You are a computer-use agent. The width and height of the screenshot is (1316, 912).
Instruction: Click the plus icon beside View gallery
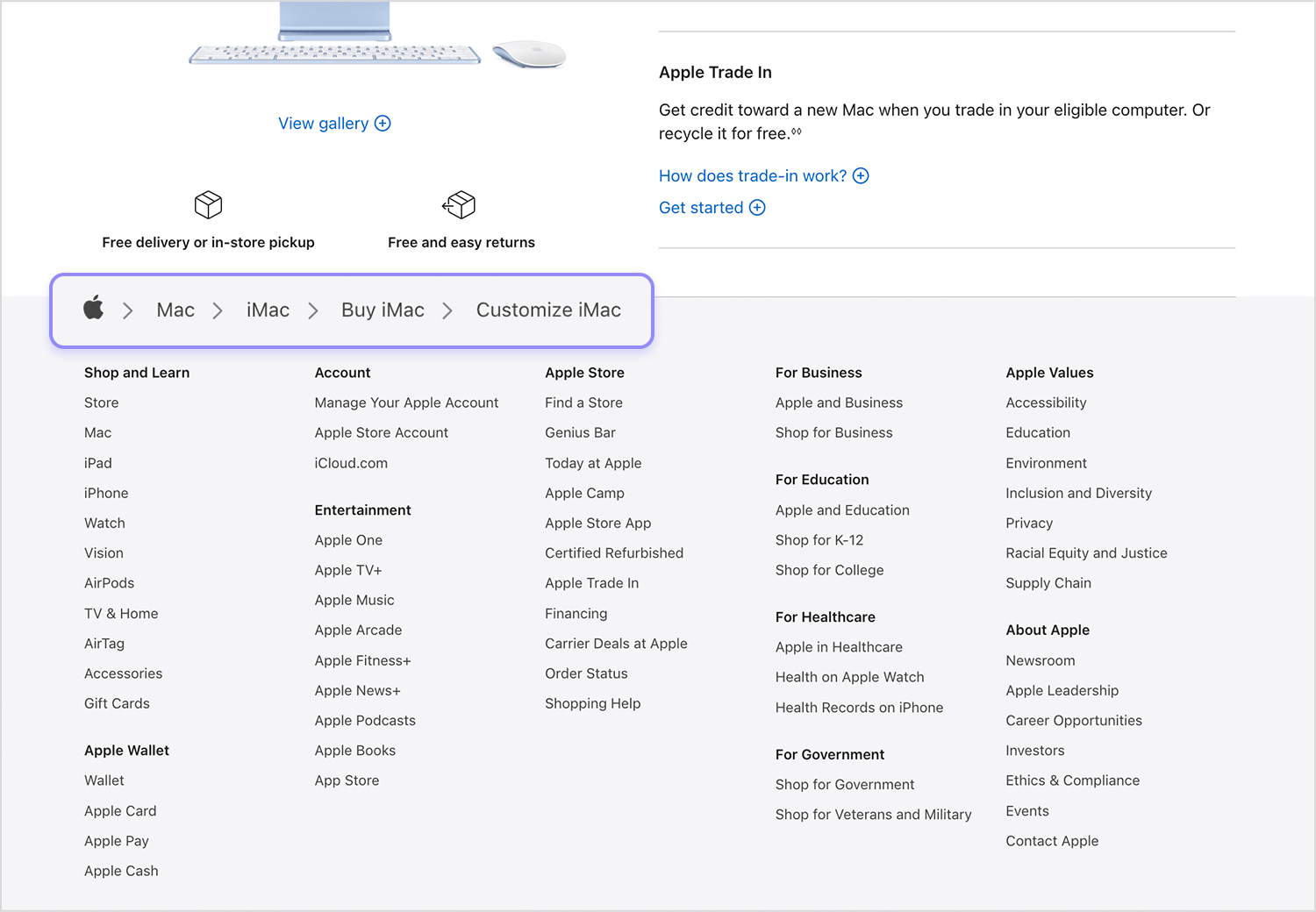[383, 124]
